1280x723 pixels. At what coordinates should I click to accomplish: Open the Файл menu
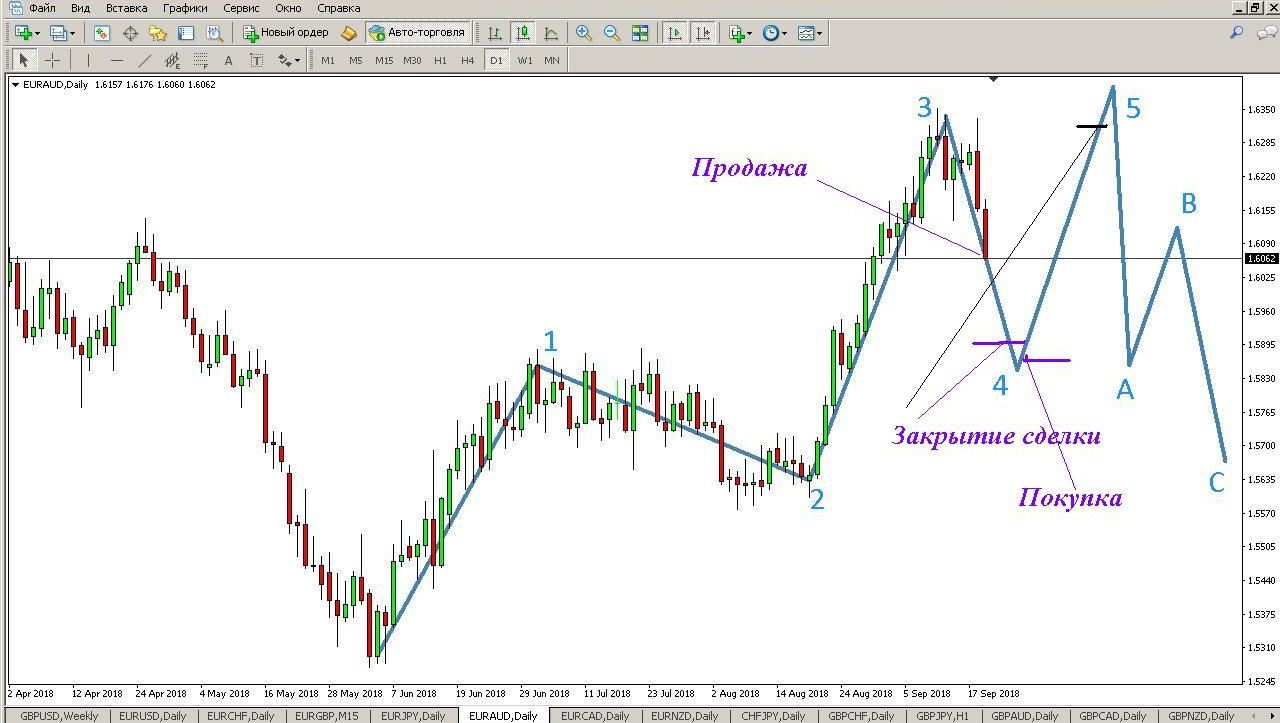[42, 8]
